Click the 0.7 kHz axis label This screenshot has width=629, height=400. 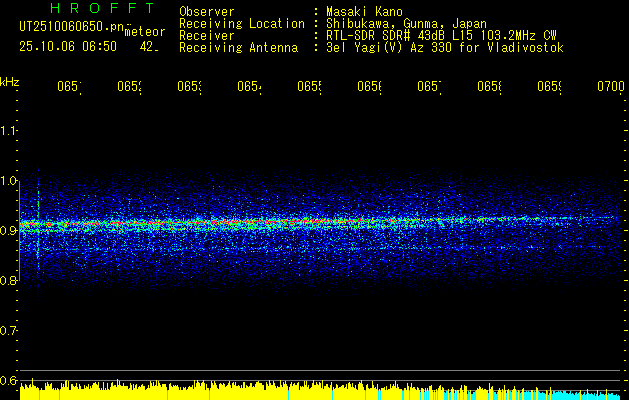(8, 331)
